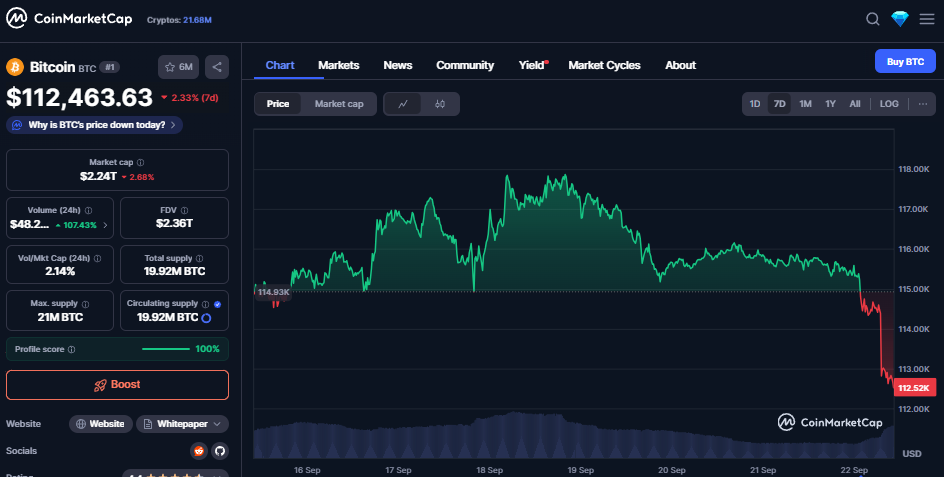
Task: Toggle LOG scale on chart
Action: pos(889,104)
